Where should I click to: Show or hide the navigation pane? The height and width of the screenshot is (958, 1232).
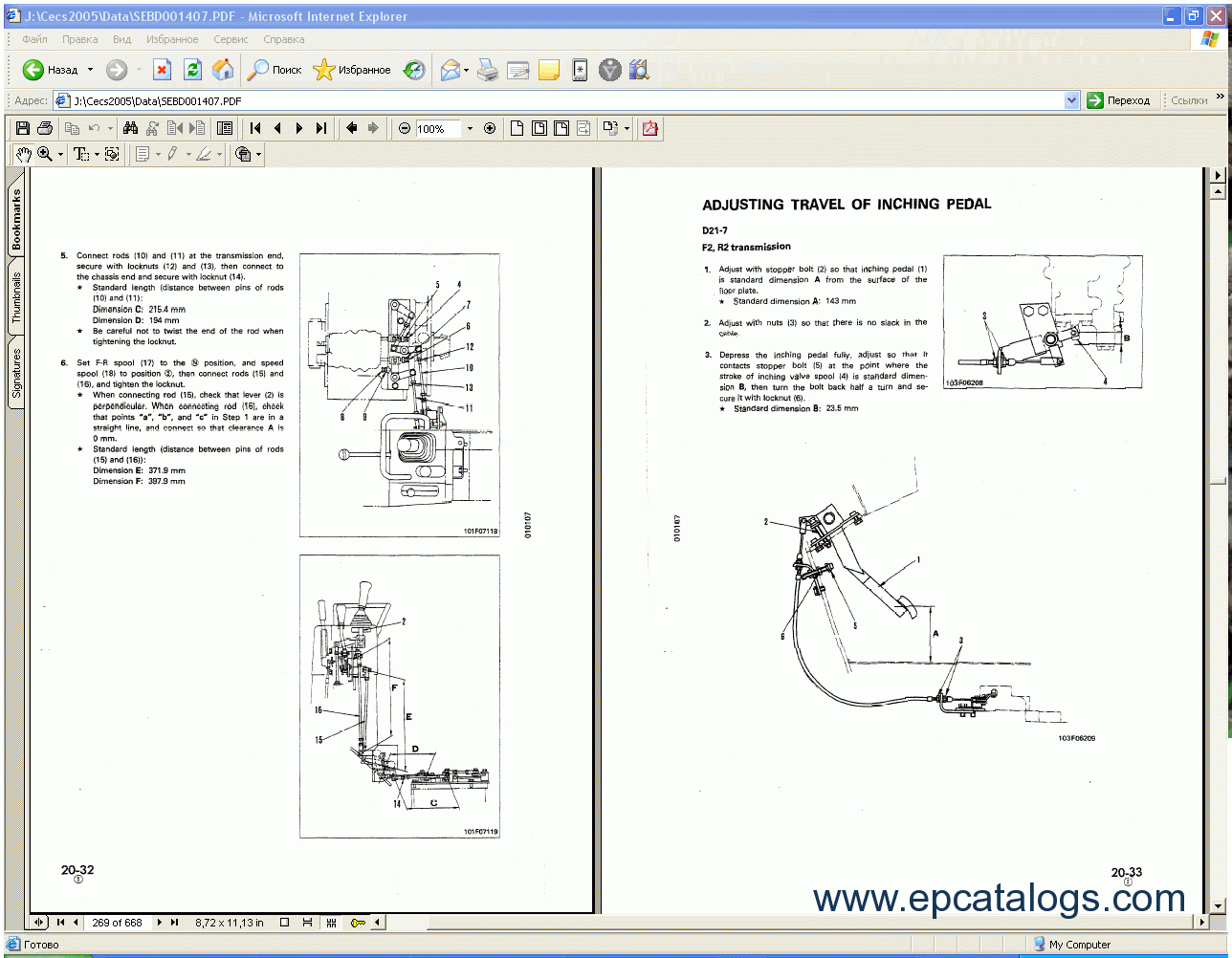(x=225, y=128)
